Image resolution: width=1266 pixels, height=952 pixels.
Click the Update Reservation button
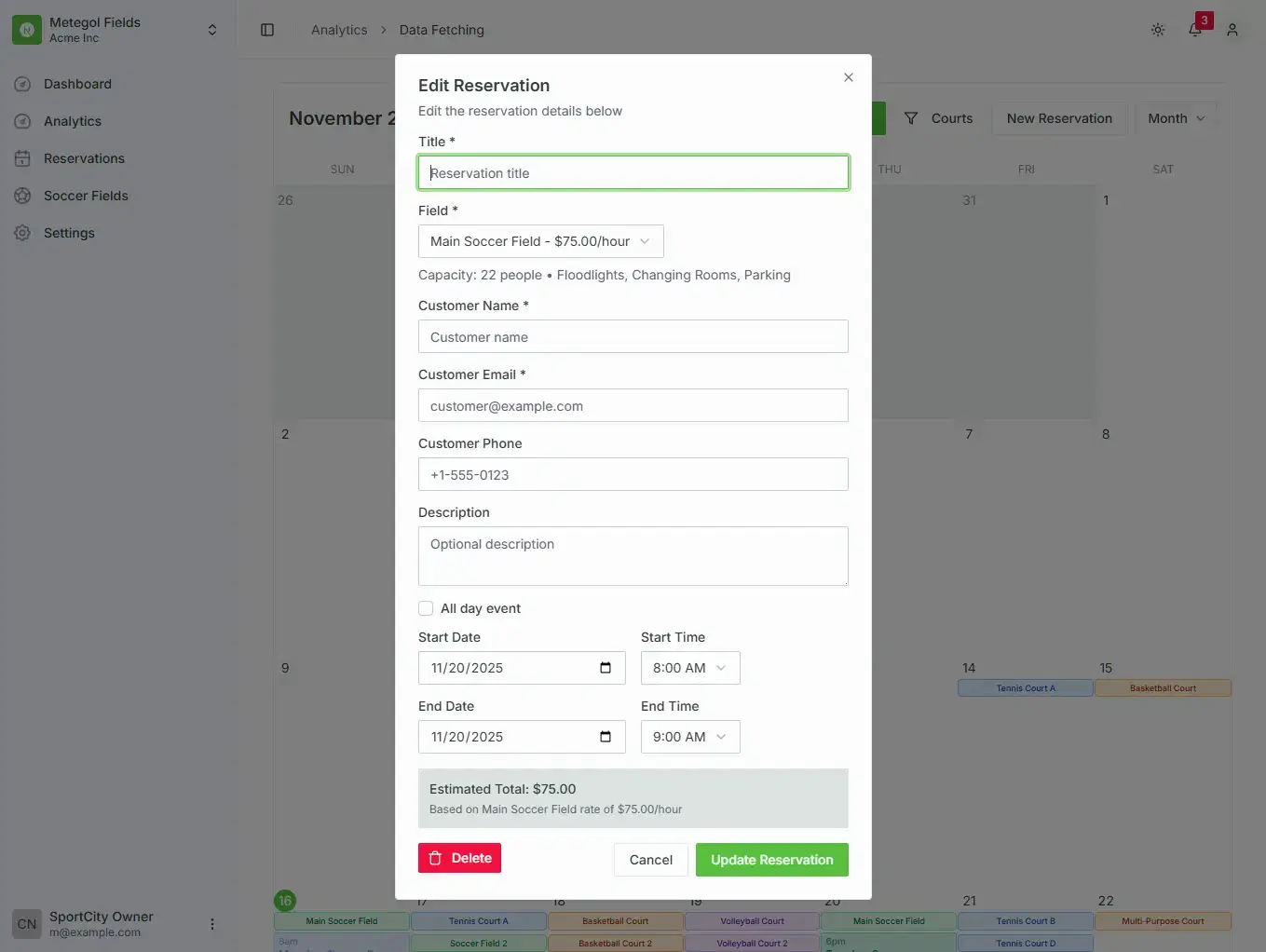pos(771,859)
